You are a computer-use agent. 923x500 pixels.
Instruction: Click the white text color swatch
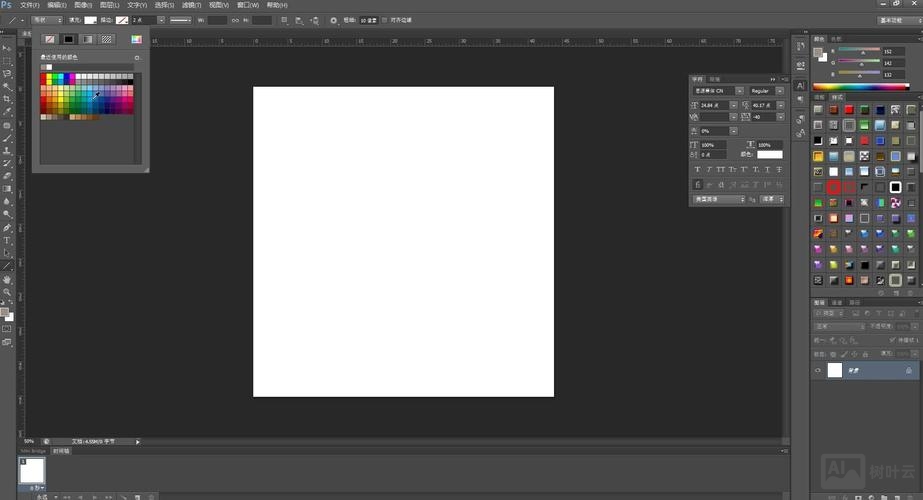(769, 155)
